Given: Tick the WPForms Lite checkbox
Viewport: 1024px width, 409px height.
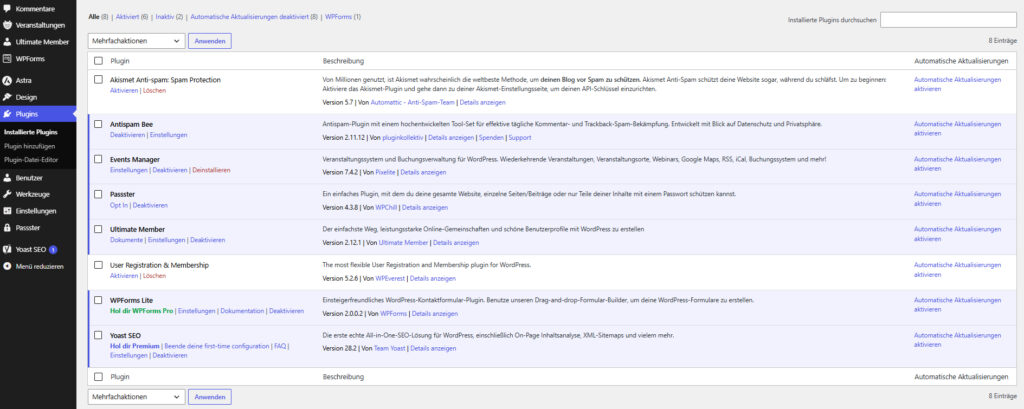Looking at the screenshot, I should pos(99,301).
